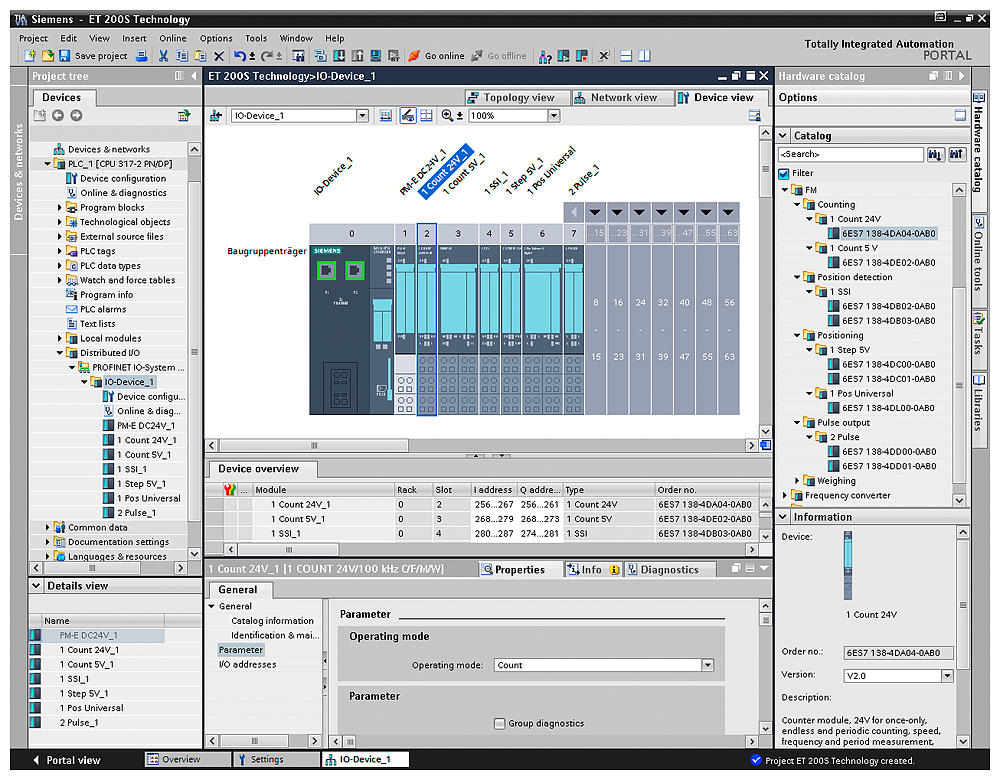This screenshot has width=1000, height=780.
Task: Open an existing project via toolbar icon
Action: [x=48, y=56]
